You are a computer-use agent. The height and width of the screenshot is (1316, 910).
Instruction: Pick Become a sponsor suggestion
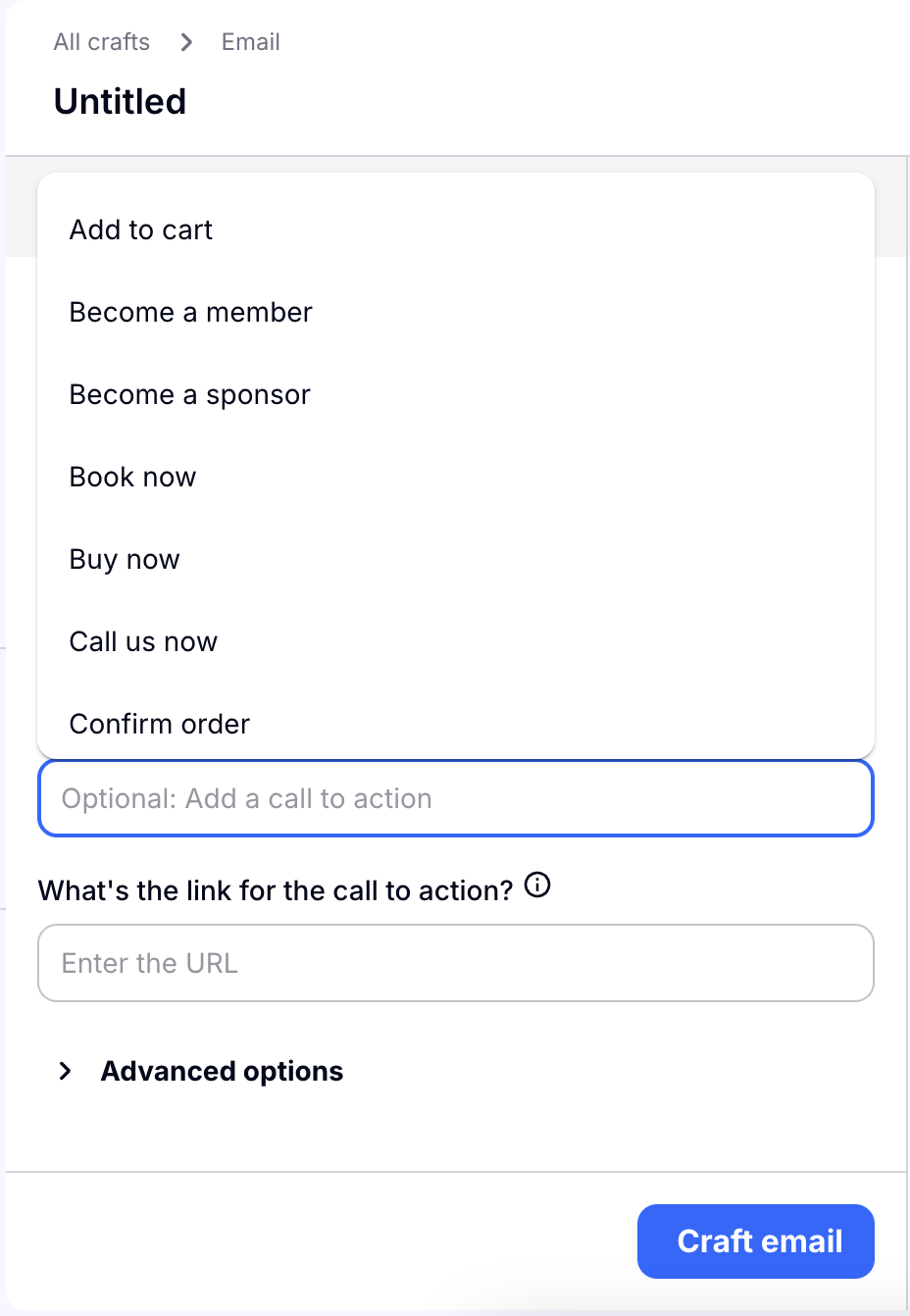coord(189,394)
